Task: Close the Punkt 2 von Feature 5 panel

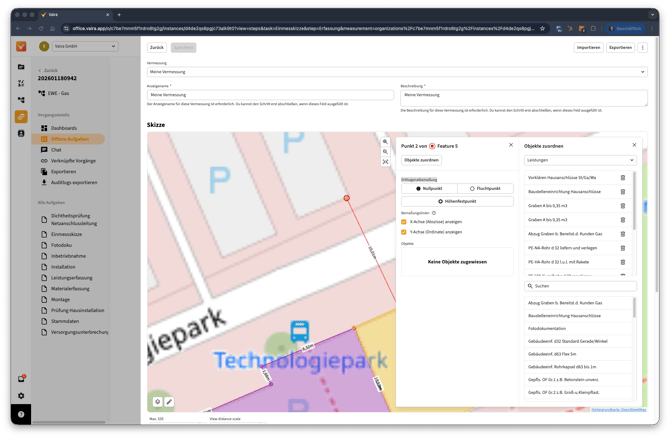Action: point(511,145)
